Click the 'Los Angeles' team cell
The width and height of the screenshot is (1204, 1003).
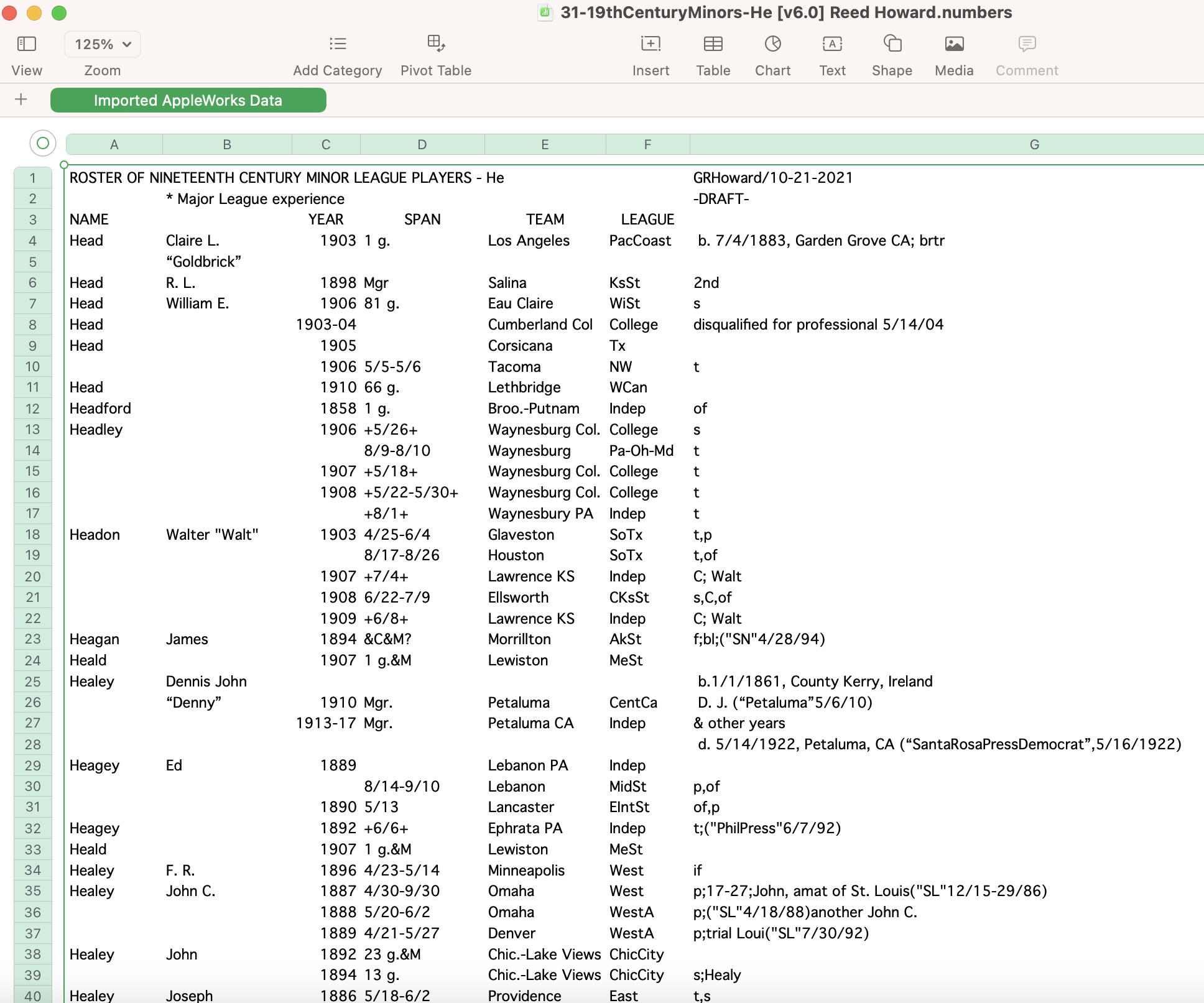(x=529, y=241)
